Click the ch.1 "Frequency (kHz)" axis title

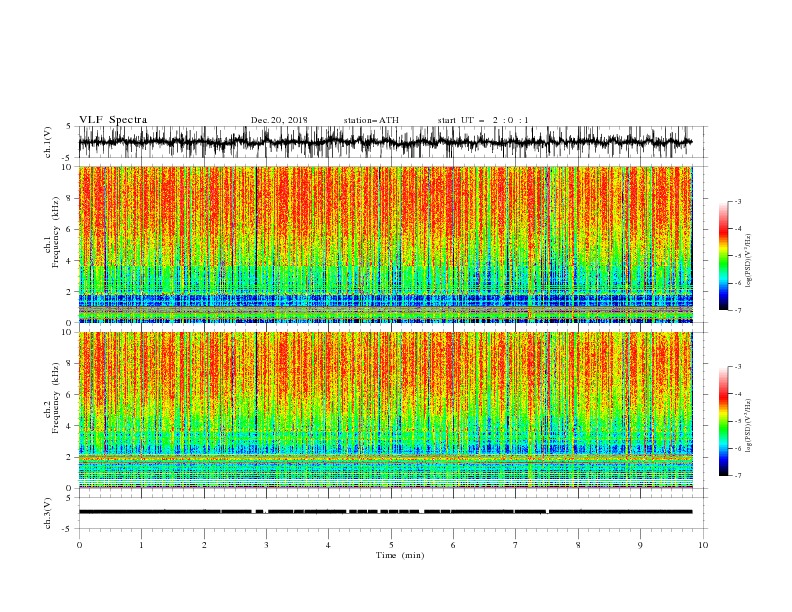coord(56,233)
